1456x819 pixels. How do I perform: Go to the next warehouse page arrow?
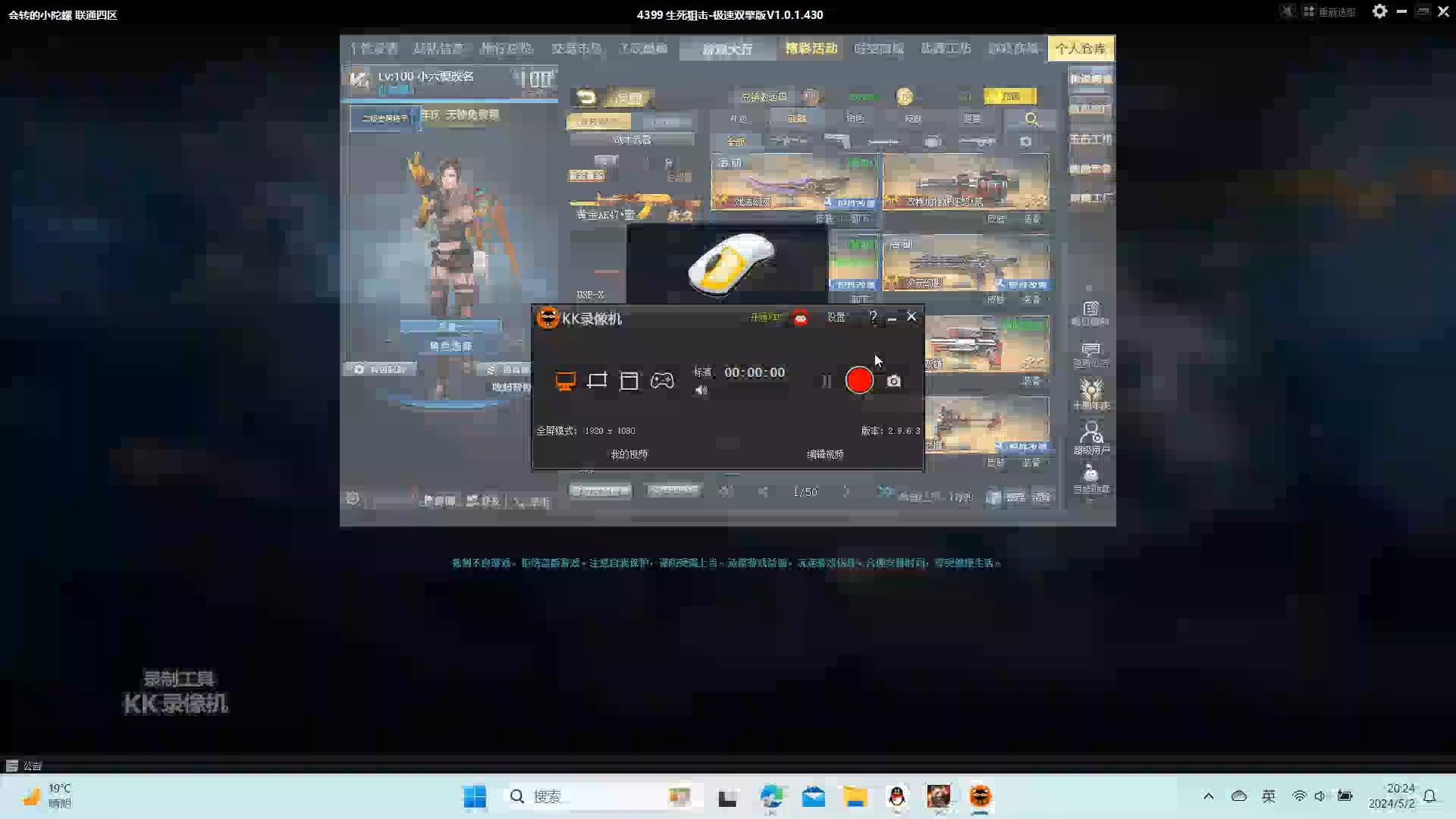[846, 492]
